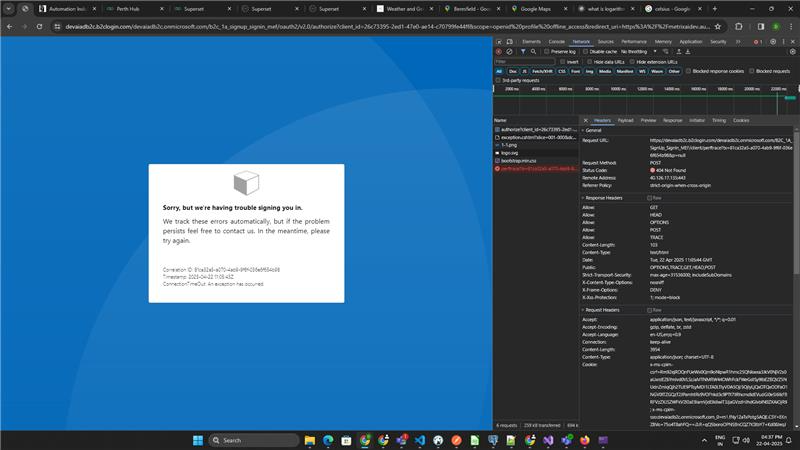Check Blocked requests checkbox

[752, 71]
